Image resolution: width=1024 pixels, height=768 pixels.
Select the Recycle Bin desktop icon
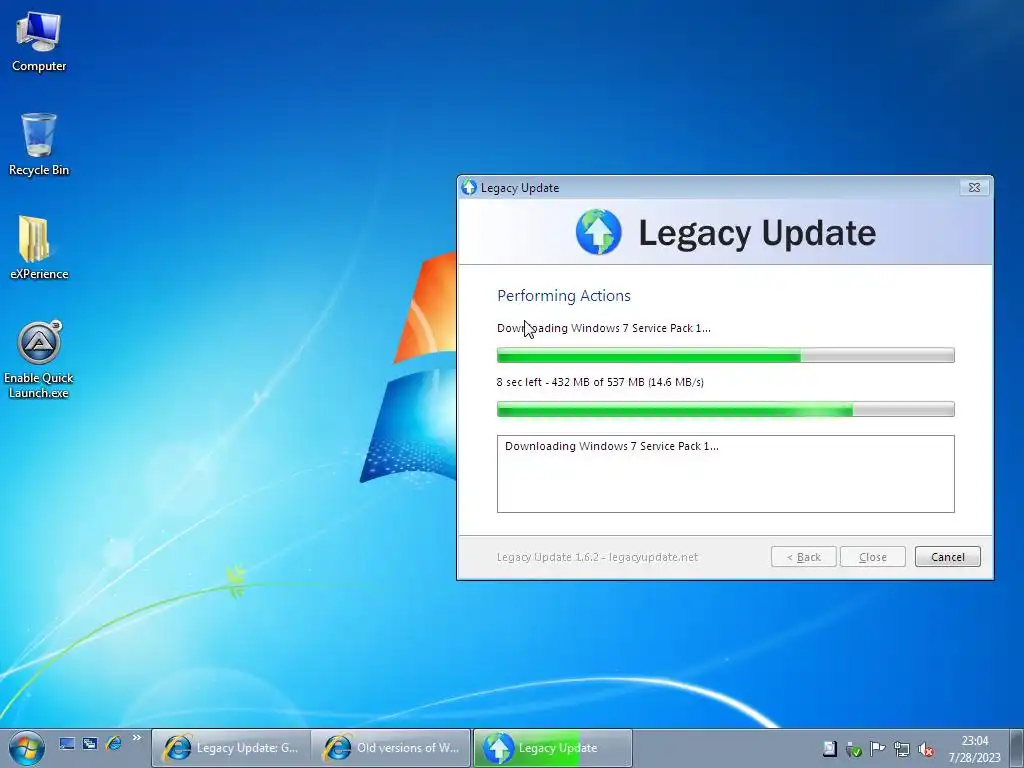[39, 145]
